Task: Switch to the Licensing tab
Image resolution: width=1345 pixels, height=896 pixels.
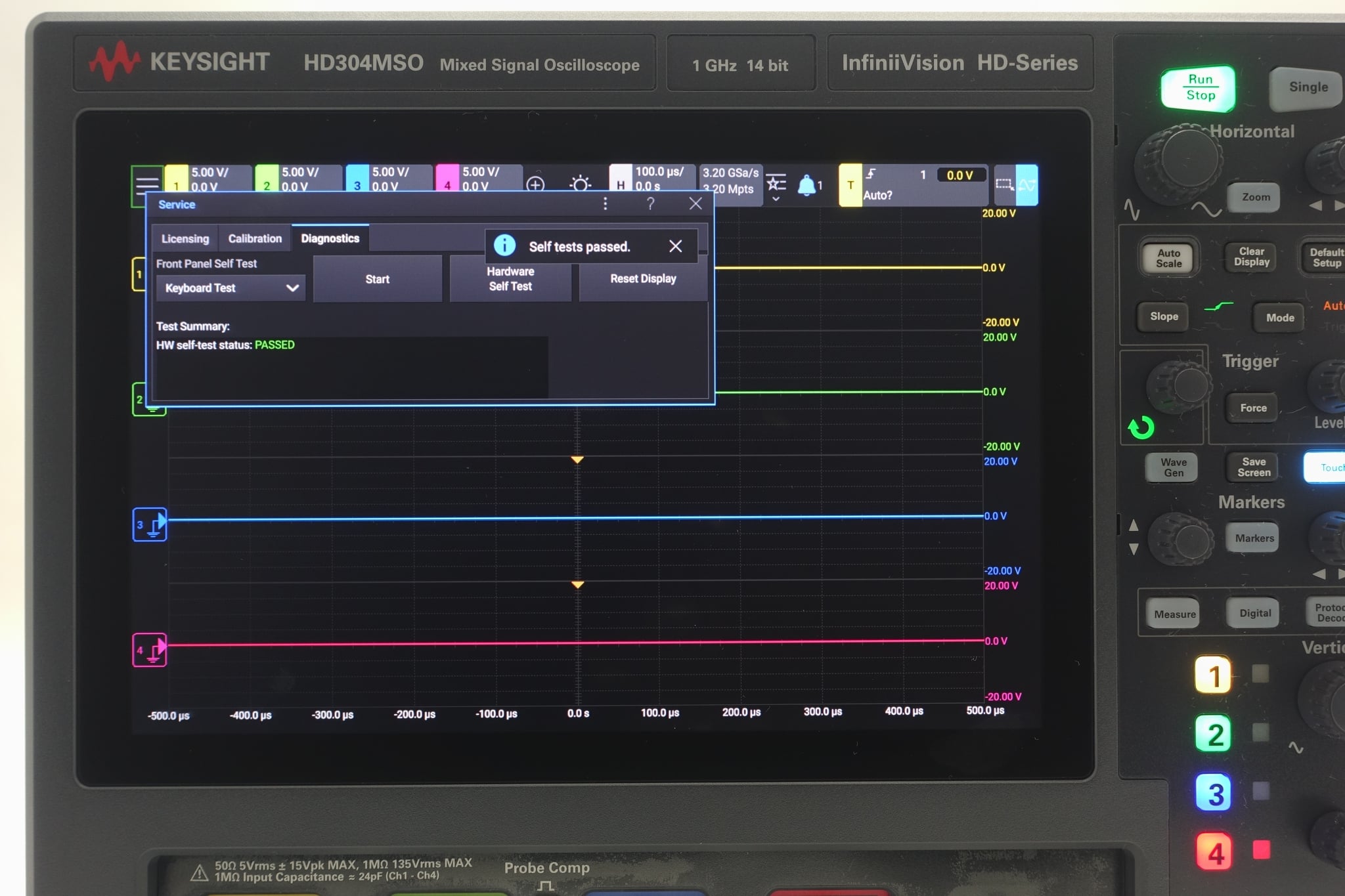Action: click(185, 239)
